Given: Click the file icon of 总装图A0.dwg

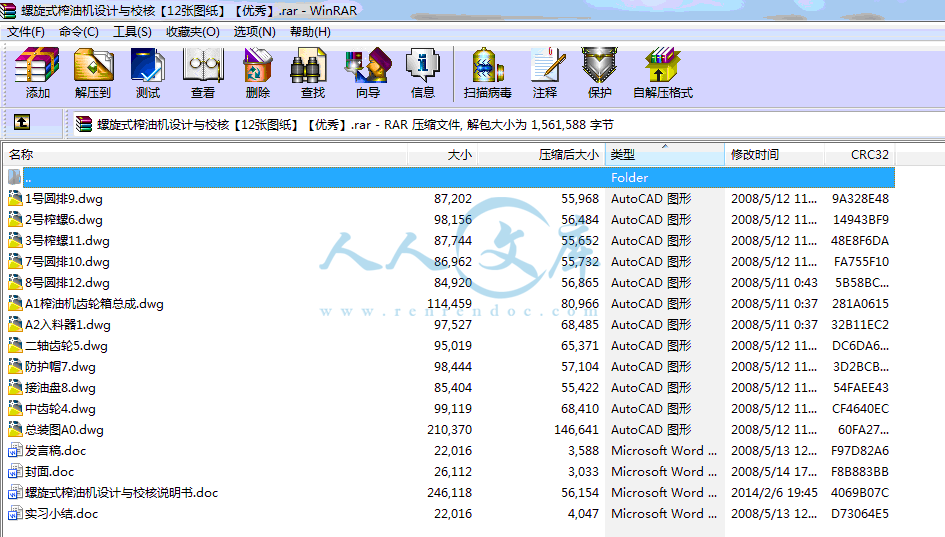Looking at the screenshot, I should (15, 430).
